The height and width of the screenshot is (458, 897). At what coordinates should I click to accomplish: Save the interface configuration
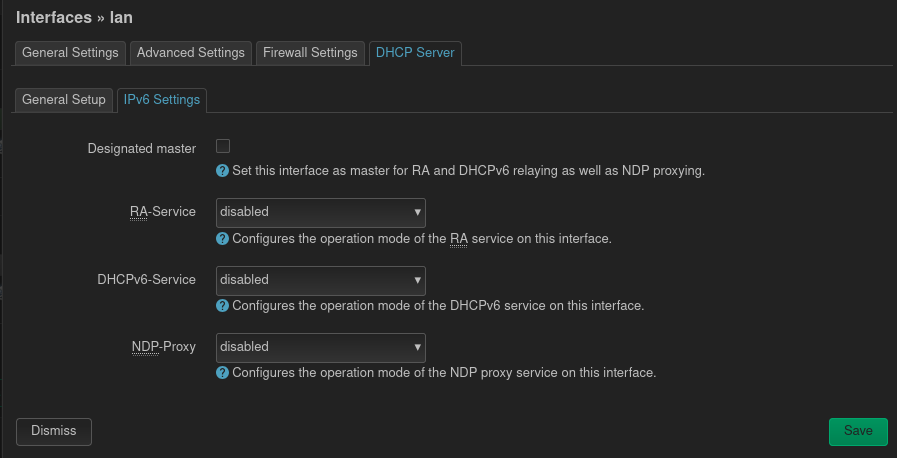(x=858, y=432)
